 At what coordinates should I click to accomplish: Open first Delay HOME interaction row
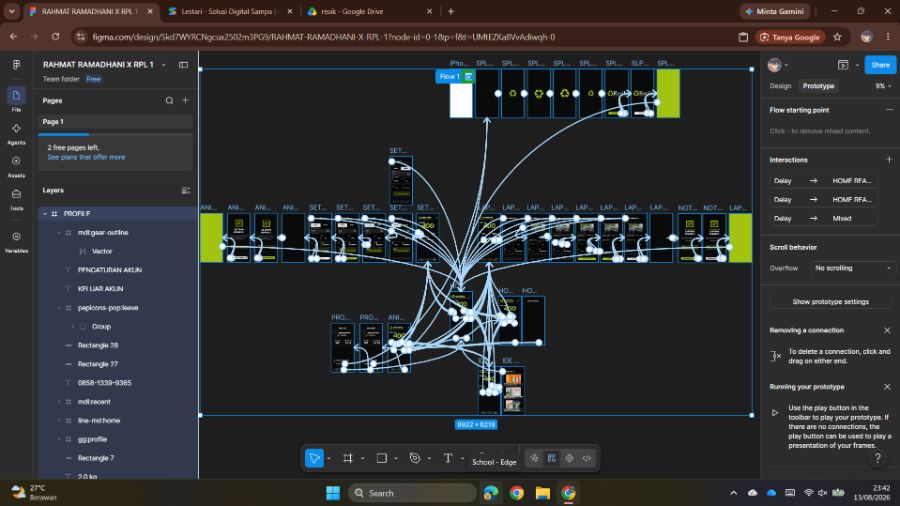pyautogui.click(x=823, y=181)
